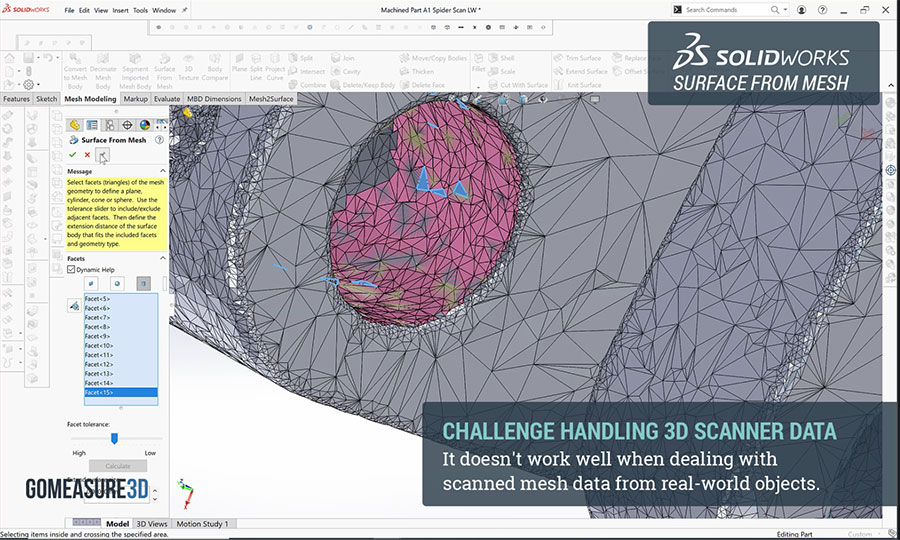Collapse the Message section

tap(162, 171)
